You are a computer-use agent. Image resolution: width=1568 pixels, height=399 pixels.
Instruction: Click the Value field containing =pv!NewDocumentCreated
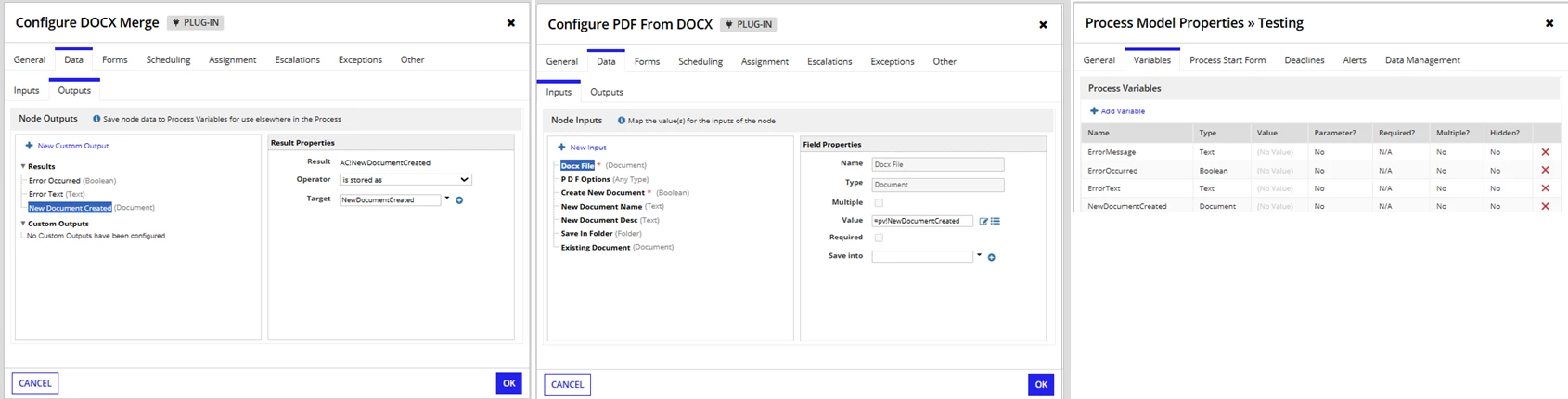coord(922,221)
